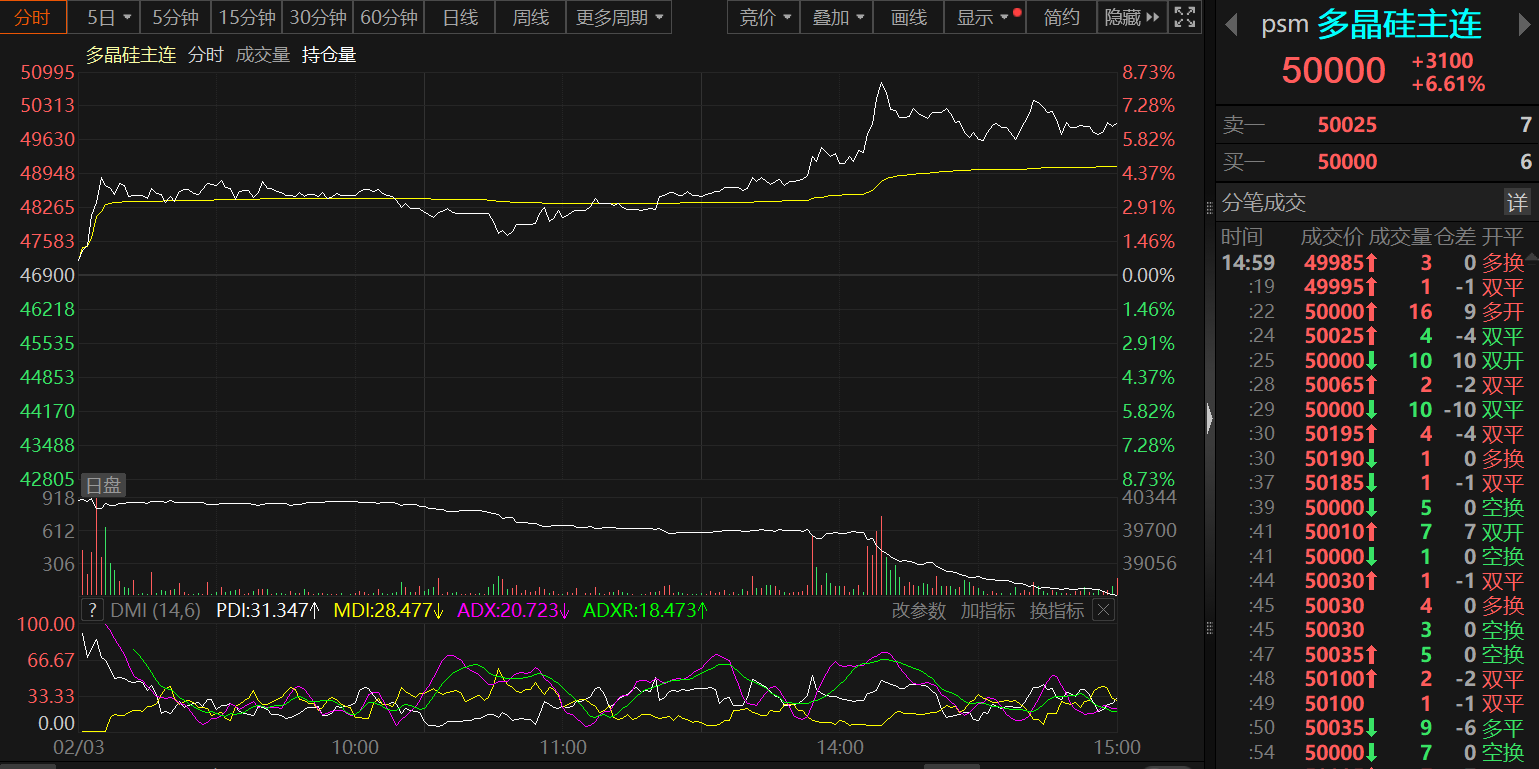The width and height of the screenshot is (1539, 769).
Task: Toggle 成交量 volume legend
Action: [263, 55]
